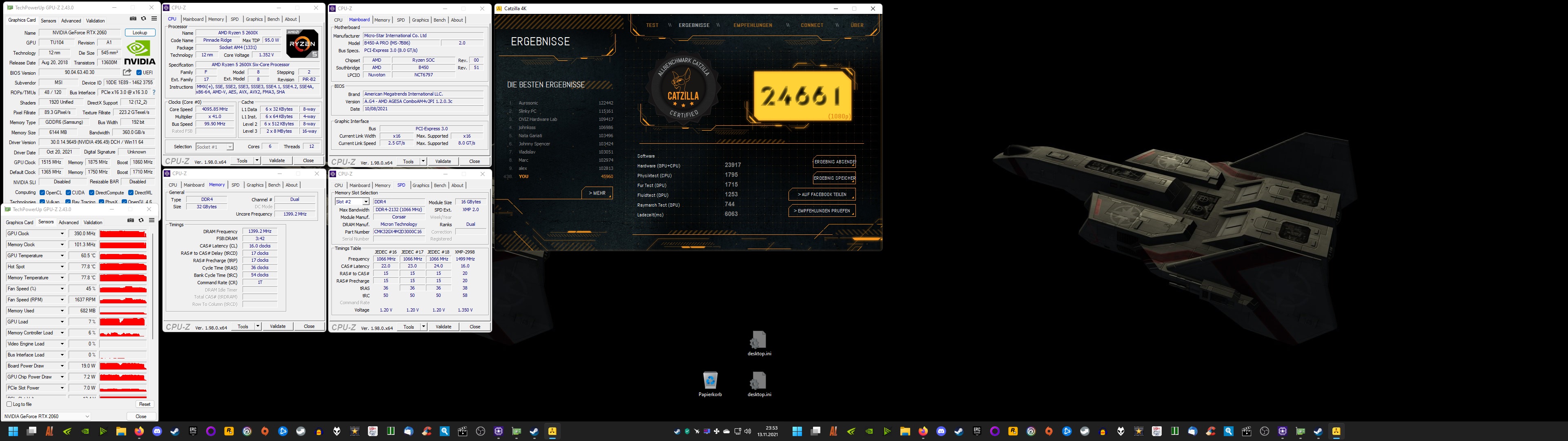Click the BIOS export icon beside the UEFI checkbox

(127, 73)
